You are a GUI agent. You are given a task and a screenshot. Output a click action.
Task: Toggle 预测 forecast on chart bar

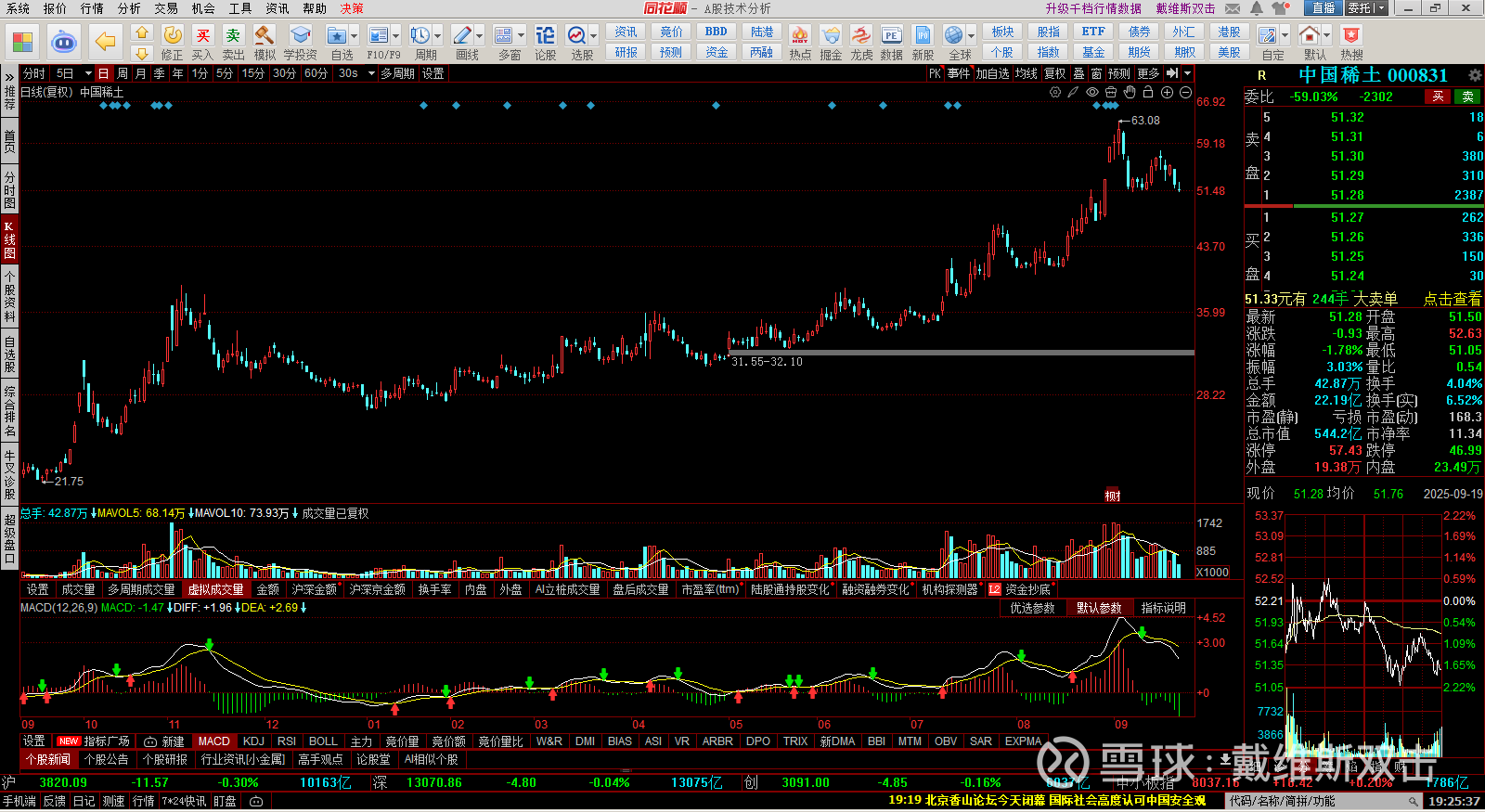point(1119,73)
